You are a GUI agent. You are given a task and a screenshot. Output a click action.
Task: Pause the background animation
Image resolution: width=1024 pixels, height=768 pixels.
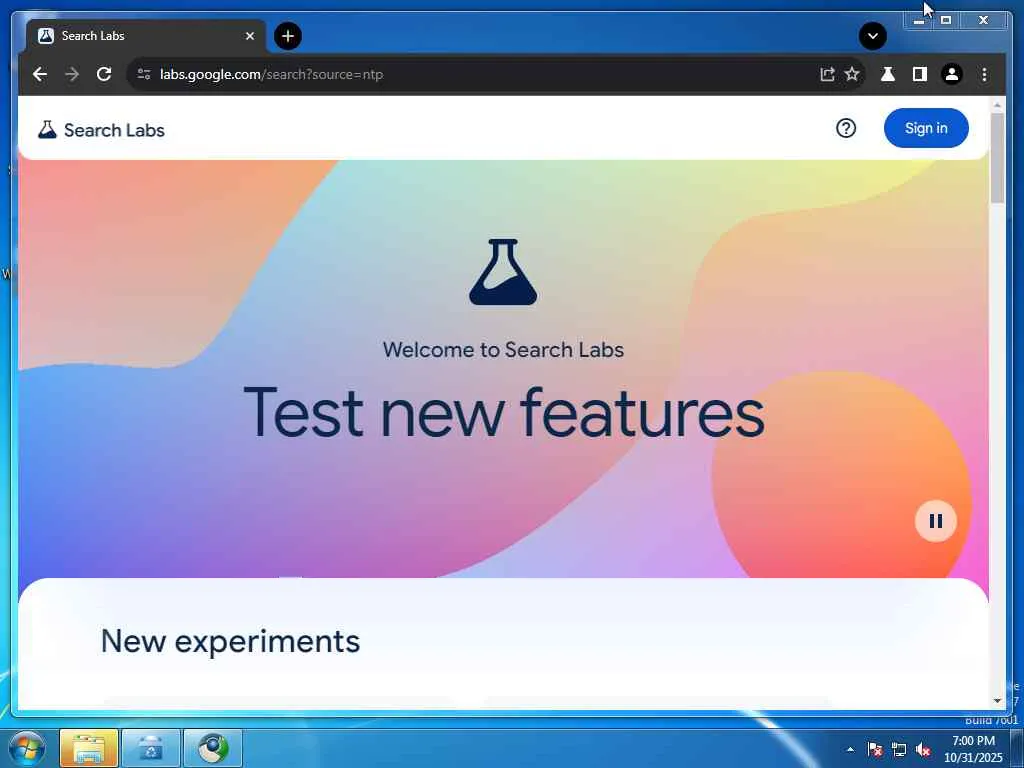click(x=936, y=521)
